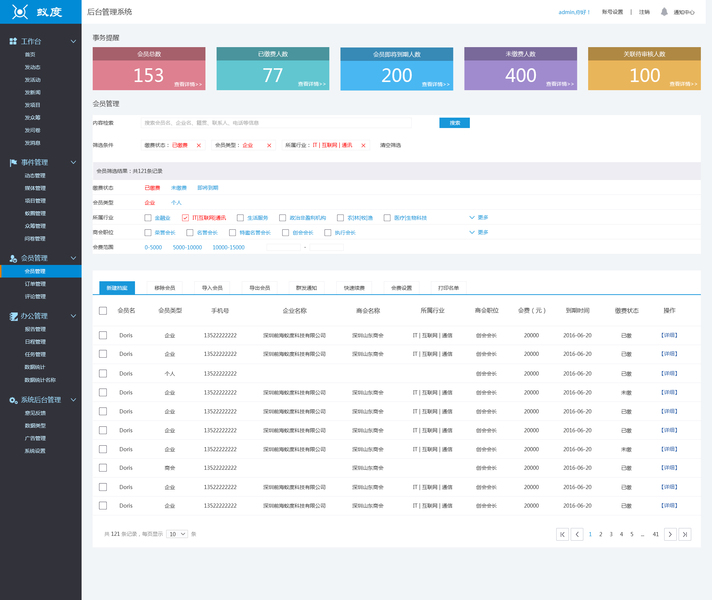Check the 农|林|牧|渔 industry checkbox

[x=340, y=218]
